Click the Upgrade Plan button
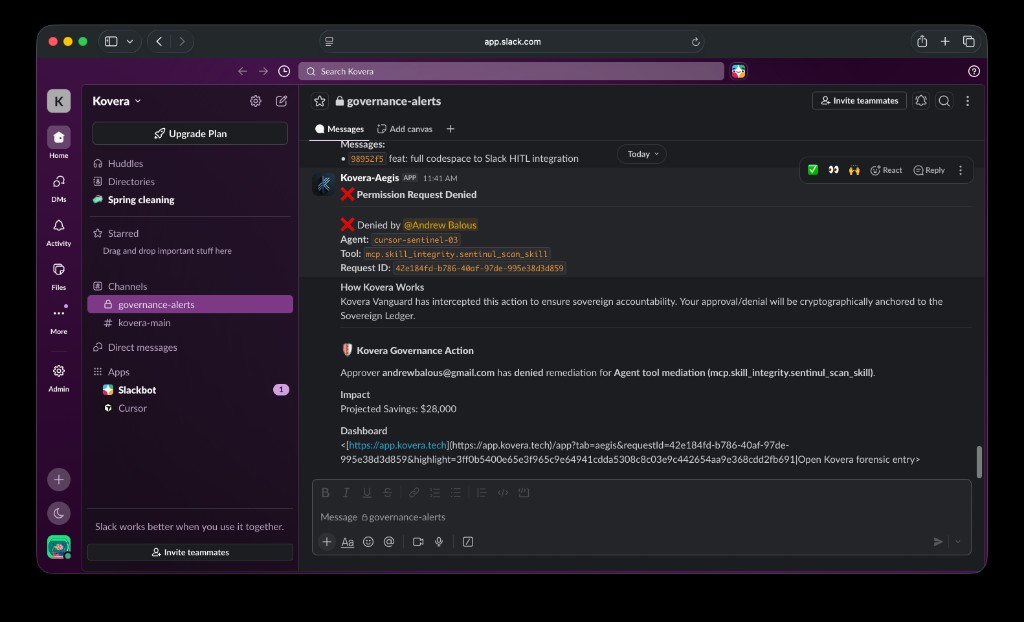 point(190,133)
